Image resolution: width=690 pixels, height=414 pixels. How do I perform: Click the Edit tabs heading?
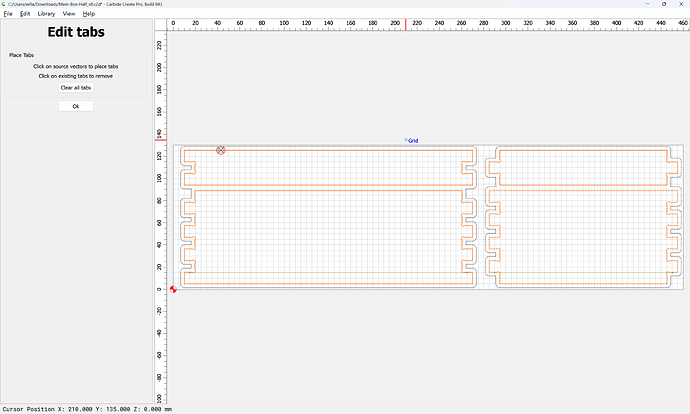click(x=76, y=32)
